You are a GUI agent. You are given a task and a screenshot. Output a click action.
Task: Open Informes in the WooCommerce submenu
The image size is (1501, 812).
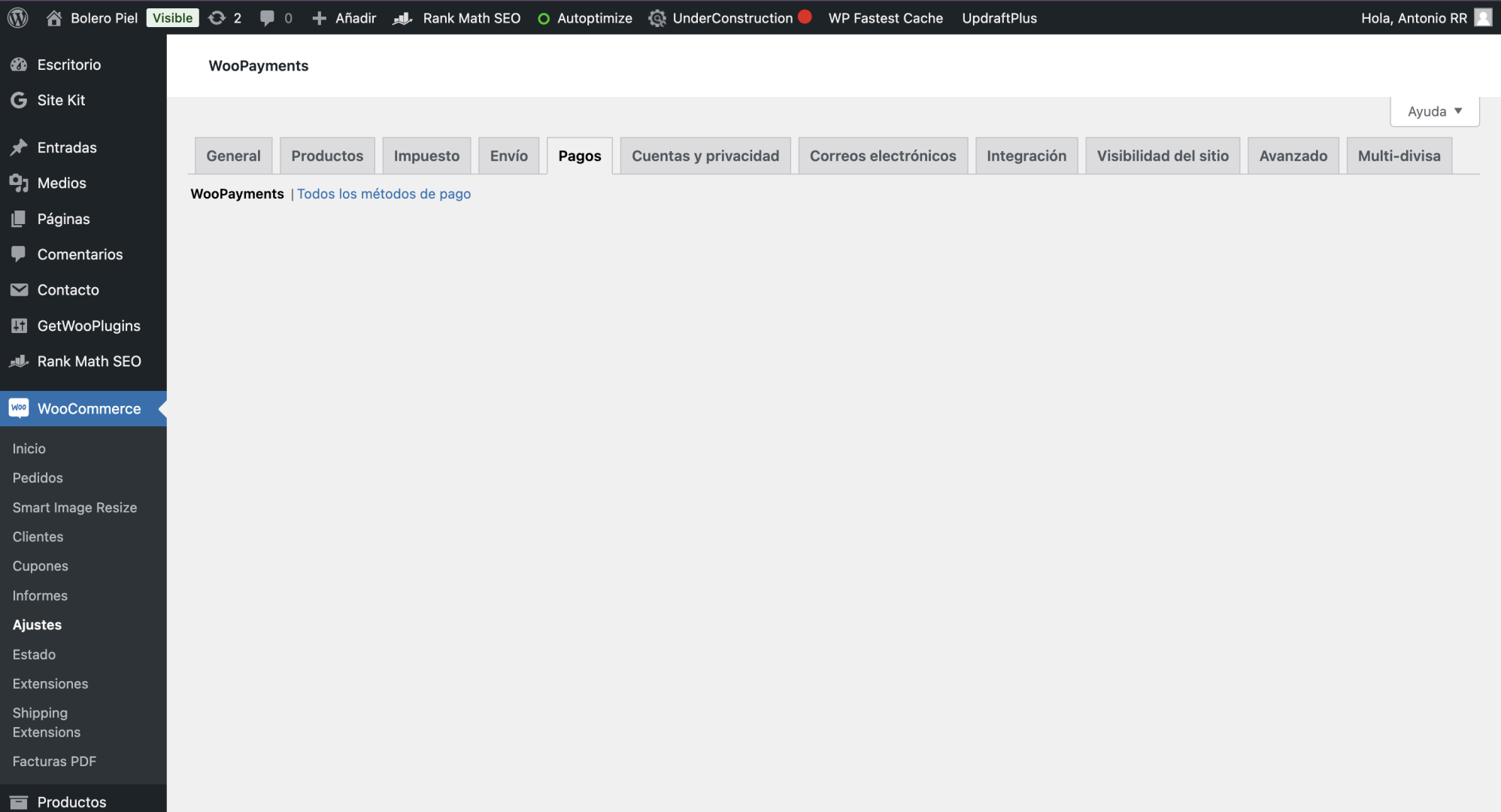40,595
